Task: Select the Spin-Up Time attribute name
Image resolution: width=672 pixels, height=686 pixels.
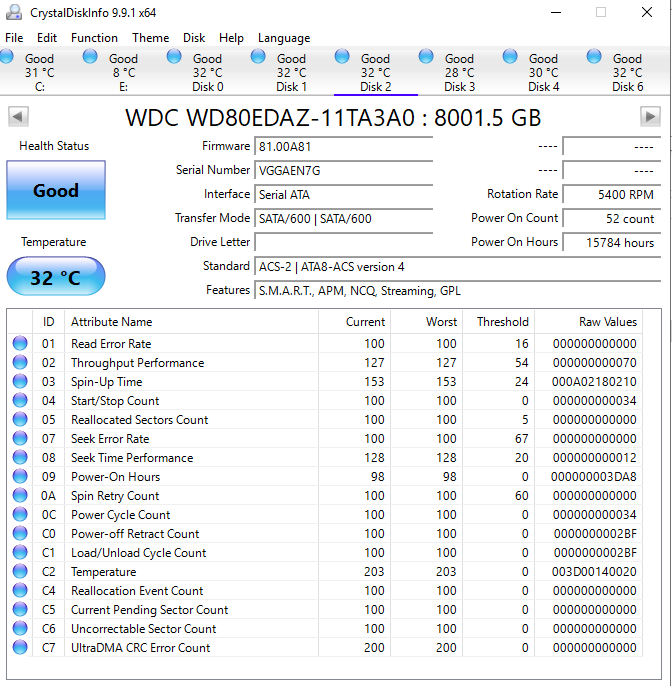Action: click(107, 382)
